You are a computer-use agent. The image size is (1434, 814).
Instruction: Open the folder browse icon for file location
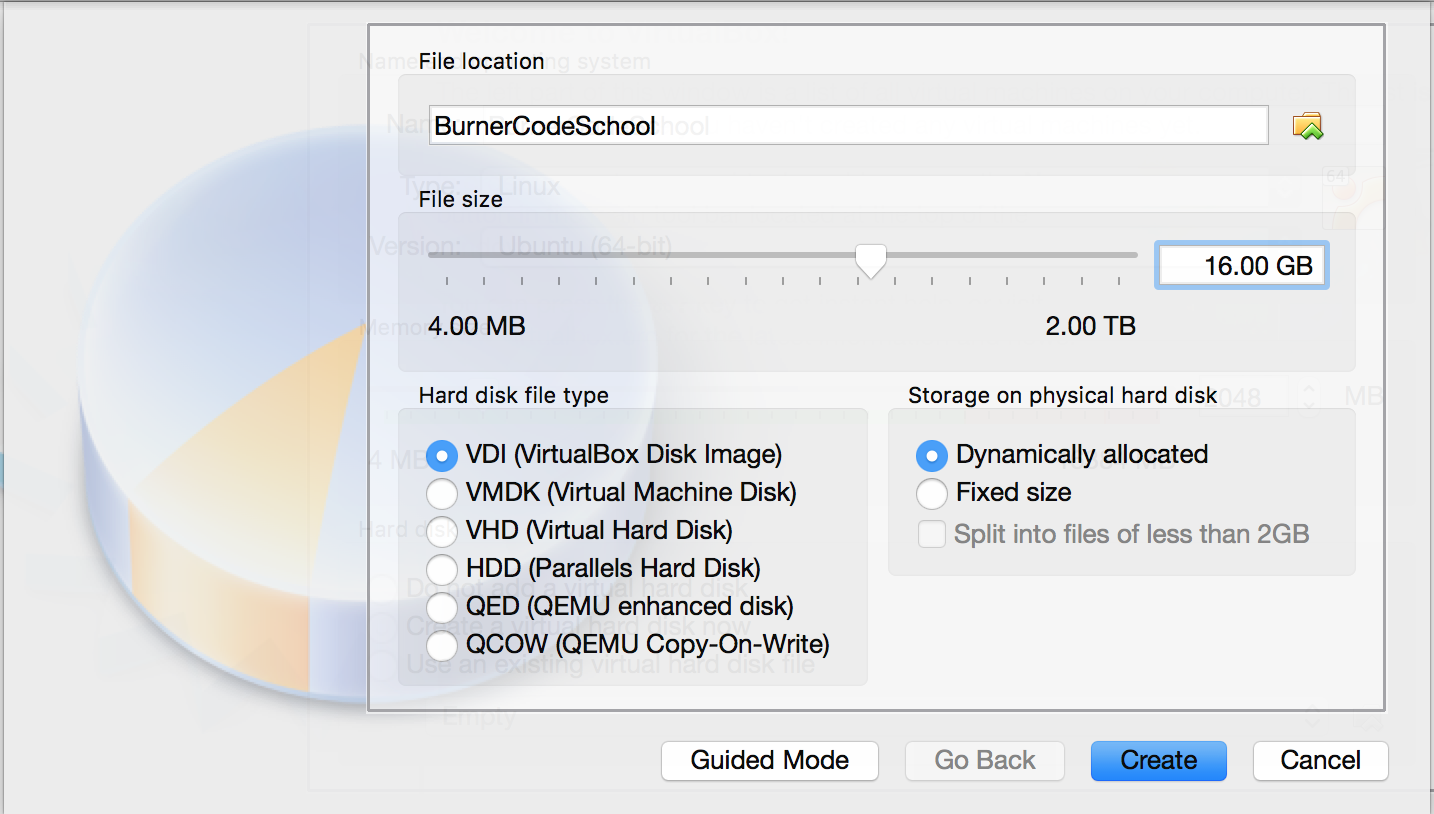1308,126
